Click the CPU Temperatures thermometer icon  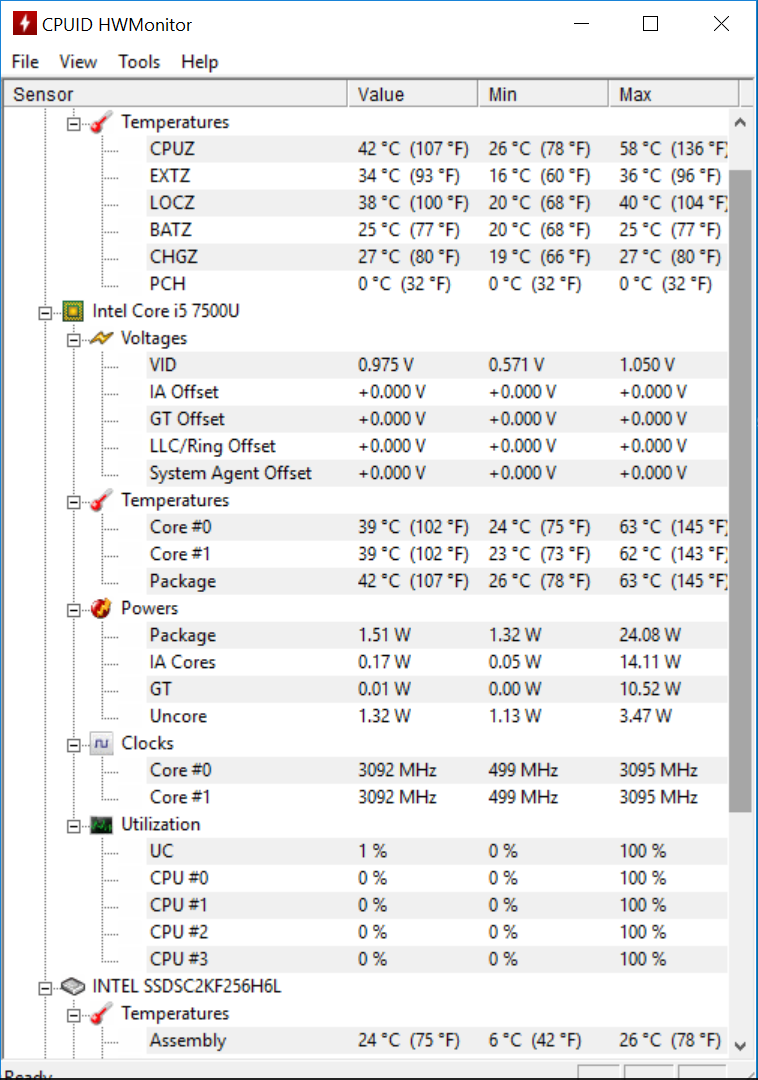coord(101,500)
